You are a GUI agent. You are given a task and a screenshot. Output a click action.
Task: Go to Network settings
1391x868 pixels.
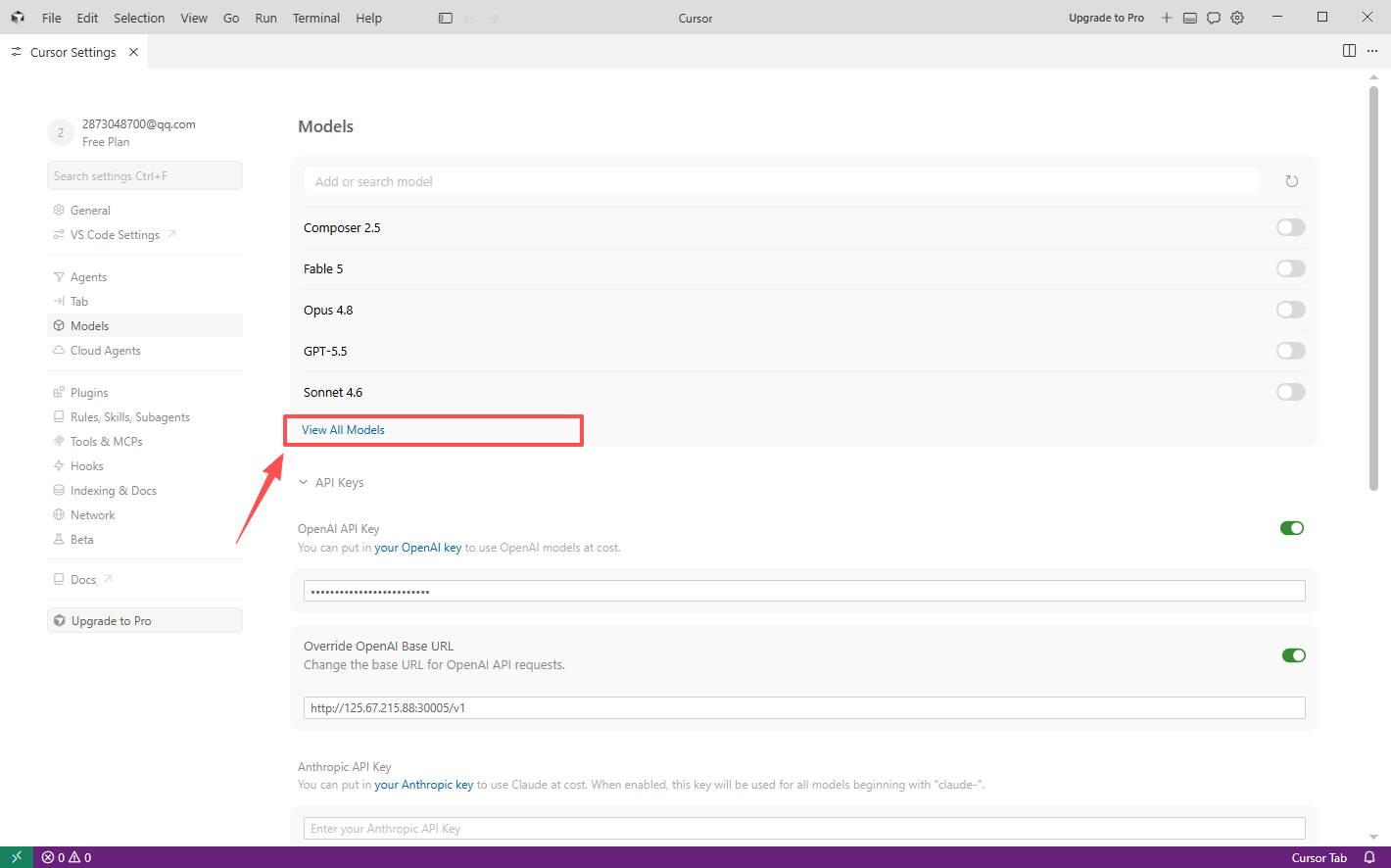click(145, 515)
